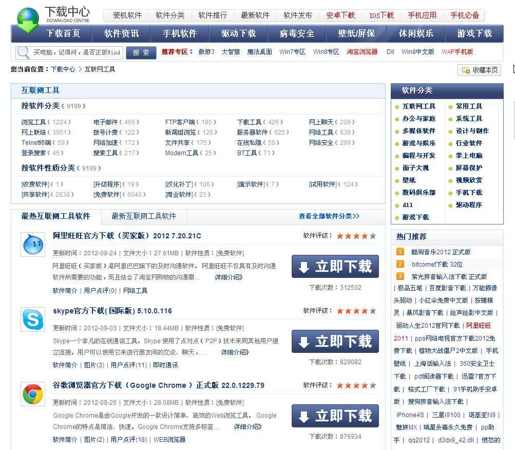
Task: Open the 阿里旺旺 blue app icon
Action: (x=33, y=245)
